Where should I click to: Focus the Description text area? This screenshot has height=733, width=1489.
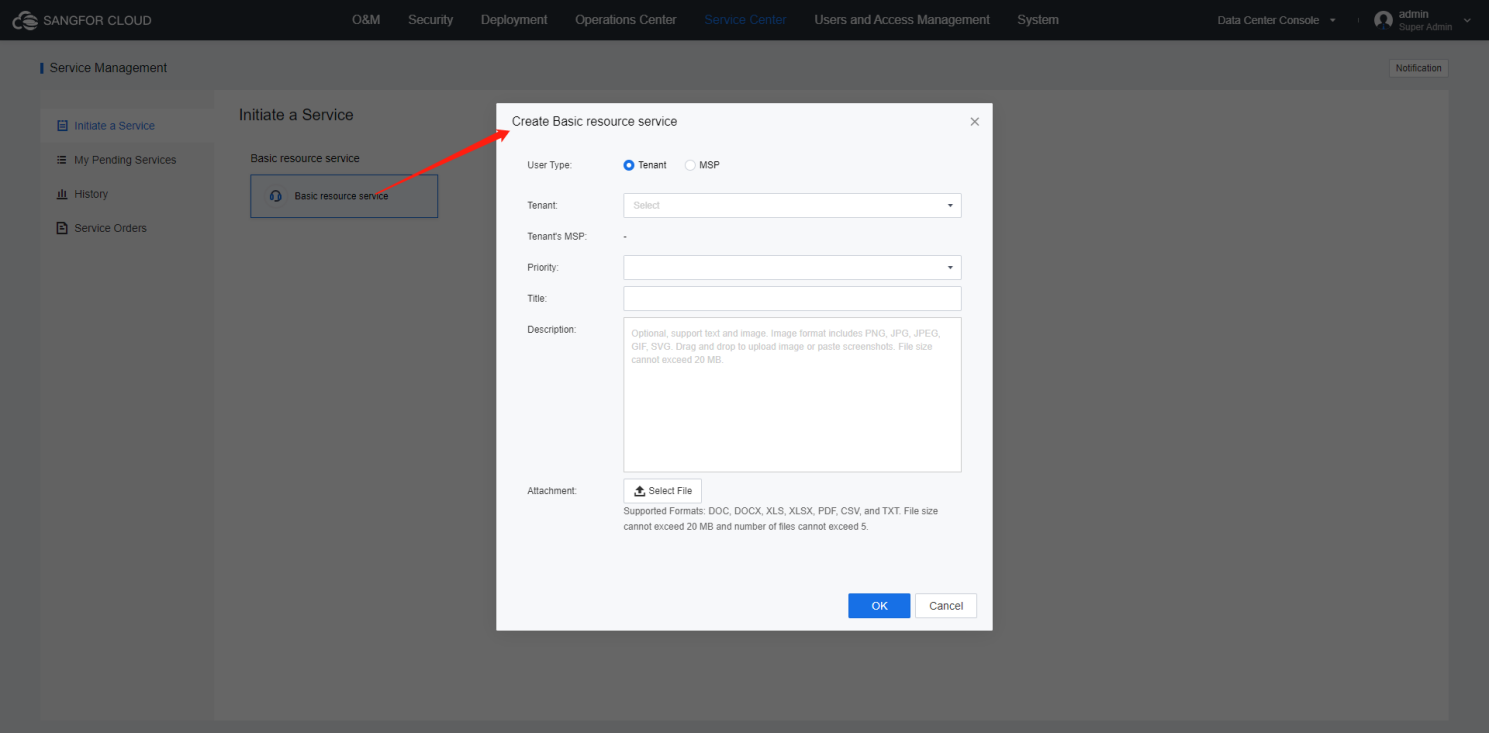(x=792, y=395)
